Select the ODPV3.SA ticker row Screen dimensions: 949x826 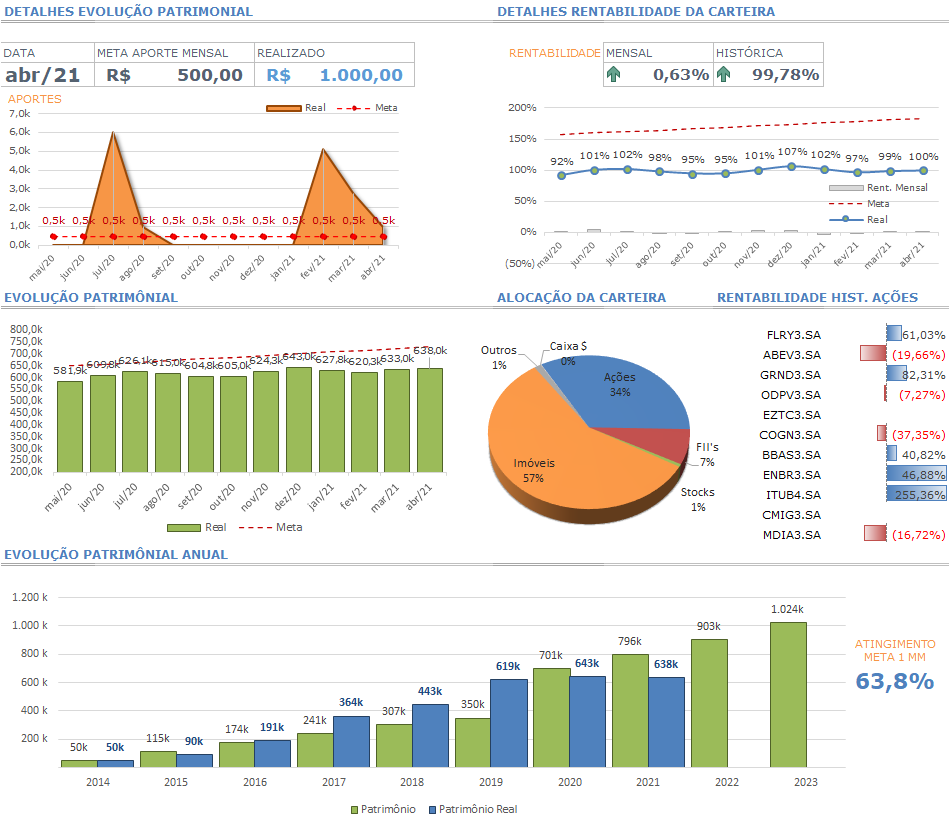click(791, 395)
